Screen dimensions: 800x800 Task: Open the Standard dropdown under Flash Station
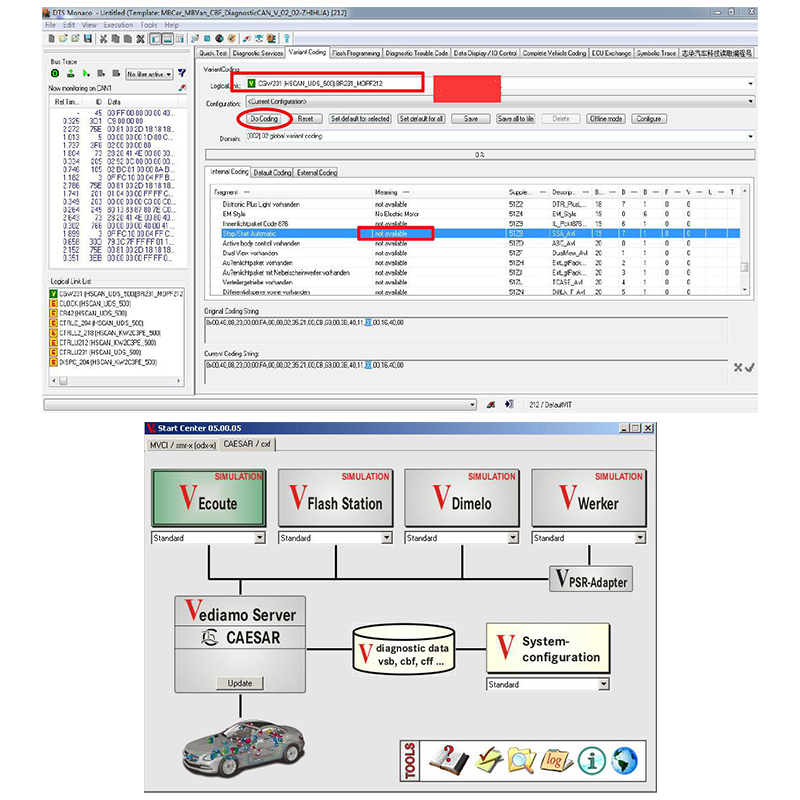[387, 538]
